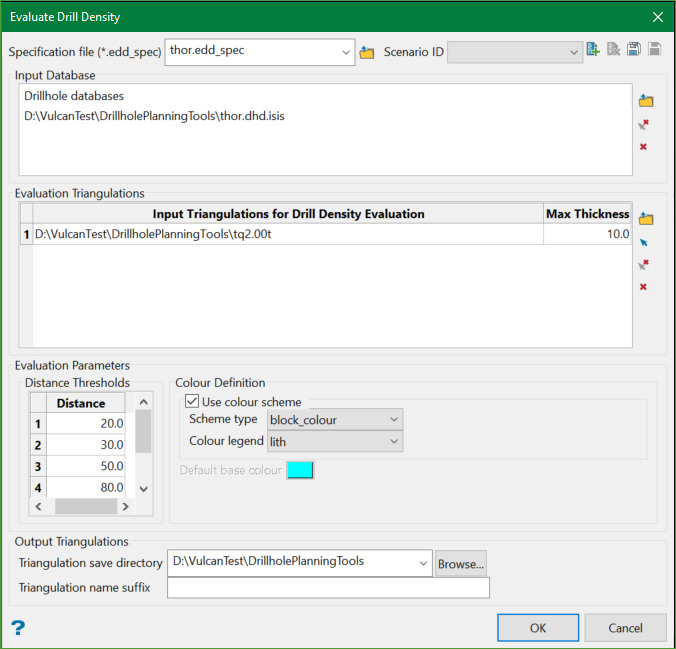Screen dimensions: 676x649
Task: Click into the Triangulation name suffix field
Action: coord(328,588)
